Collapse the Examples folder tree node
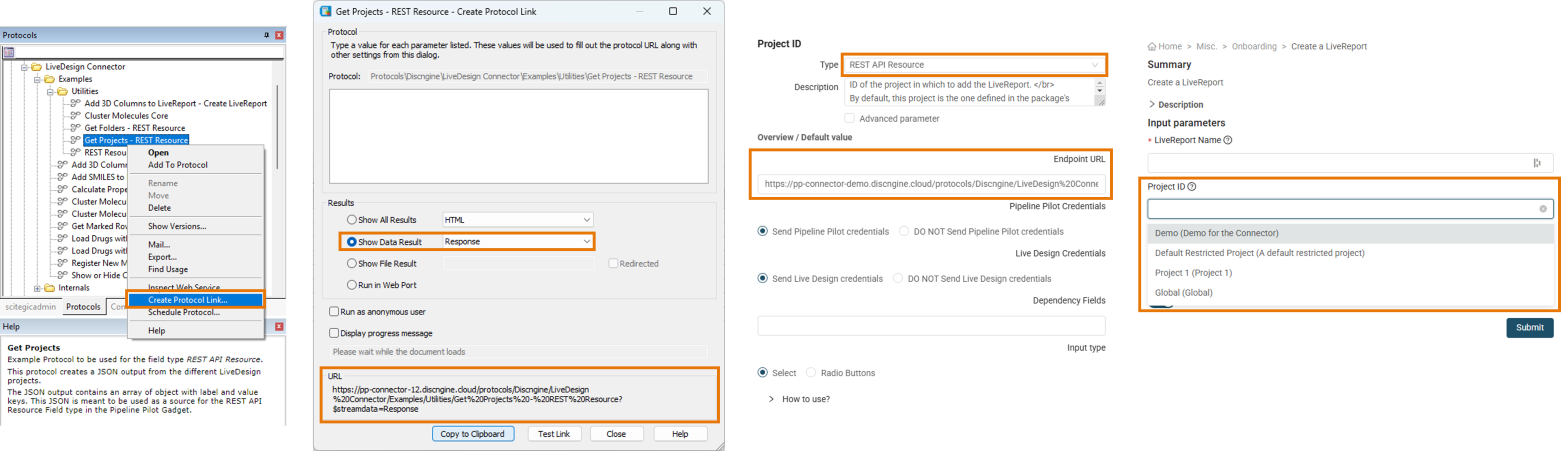Screen dimensions: 1561x451 pos(36,78)
